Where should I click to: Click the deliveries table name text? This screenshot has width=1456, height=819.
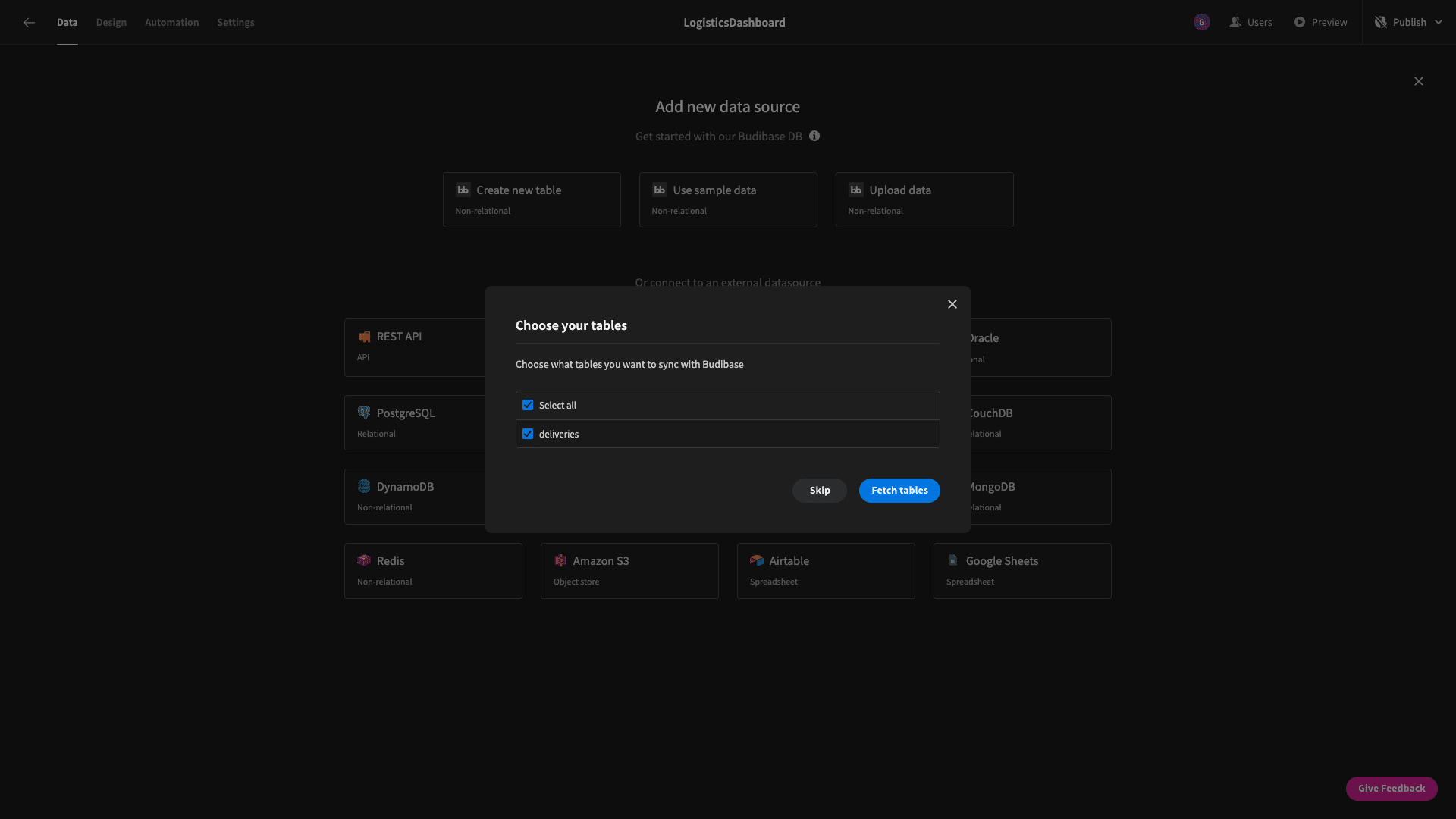(x=559, y=435)
